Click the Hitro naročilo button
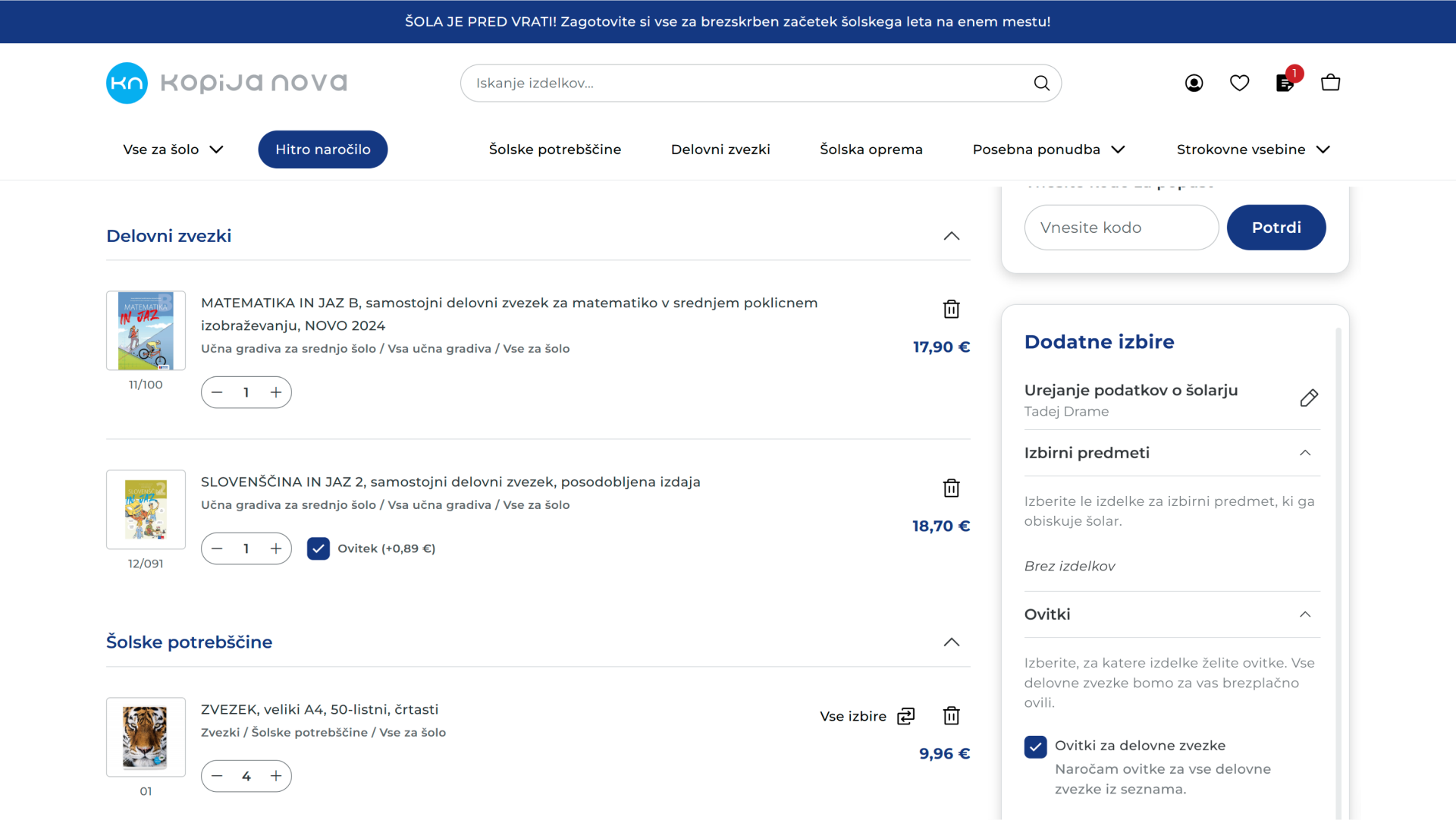Screen dimensions: 1456x820 click(x=322, y=149)
